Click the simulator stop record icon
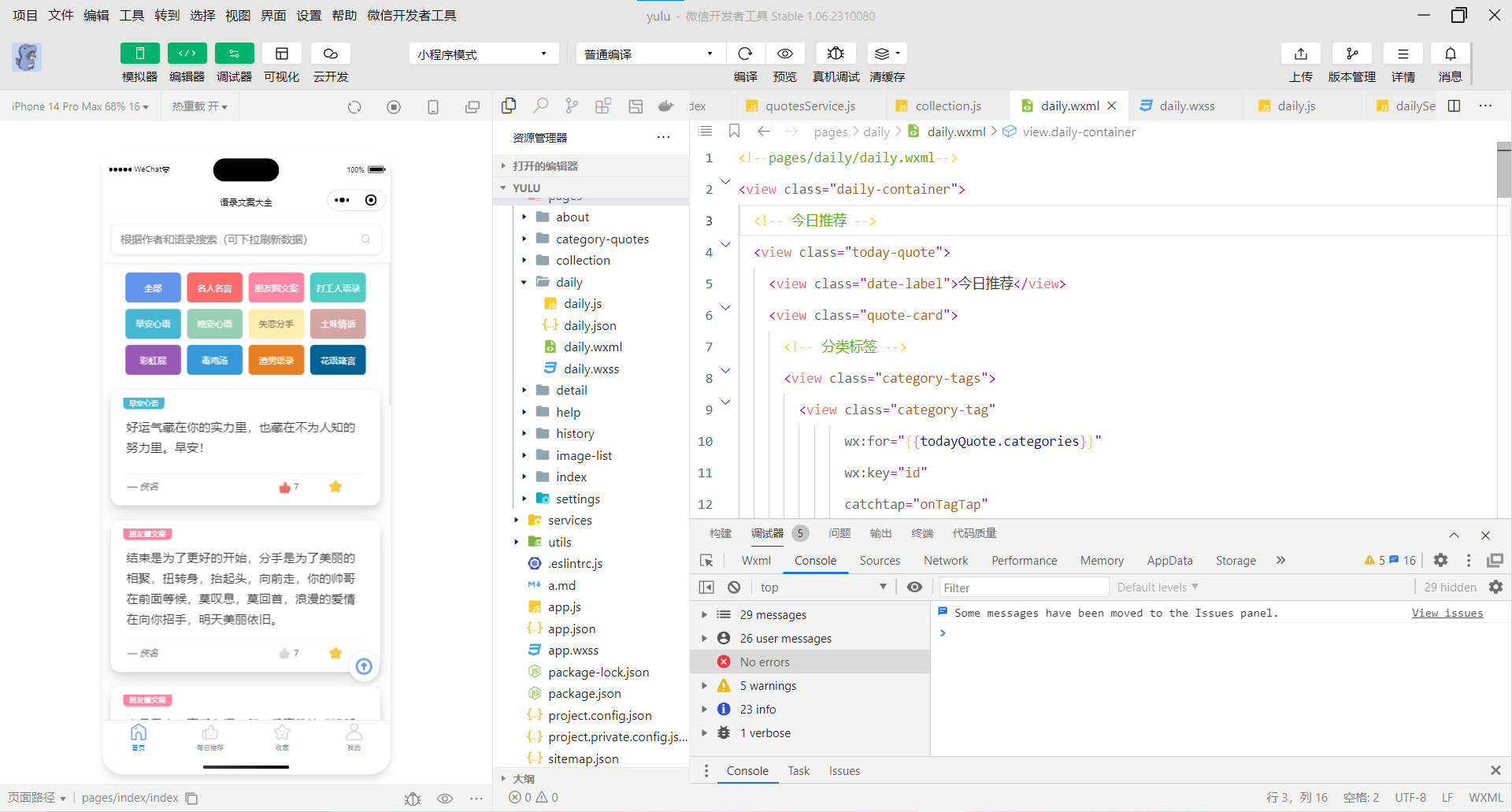The image size is (1512, 812). pyautogui.click(x=394, y=106)
